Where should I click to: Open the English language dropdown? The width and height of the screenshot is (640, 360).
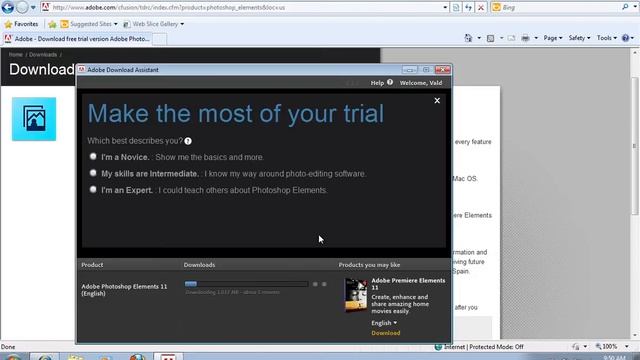point(384,323)
